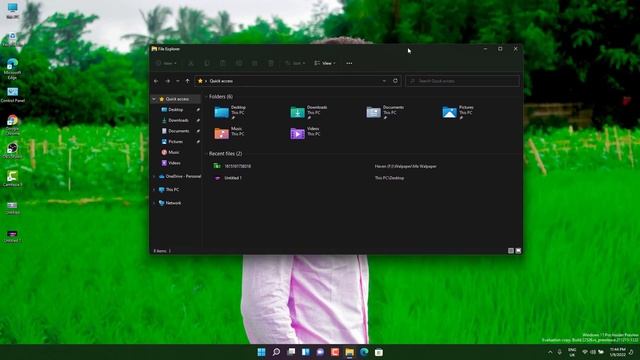The image size is (640, 360).
Task: Select Pictures in the navigation pane
Action: (x=176, y=141)
